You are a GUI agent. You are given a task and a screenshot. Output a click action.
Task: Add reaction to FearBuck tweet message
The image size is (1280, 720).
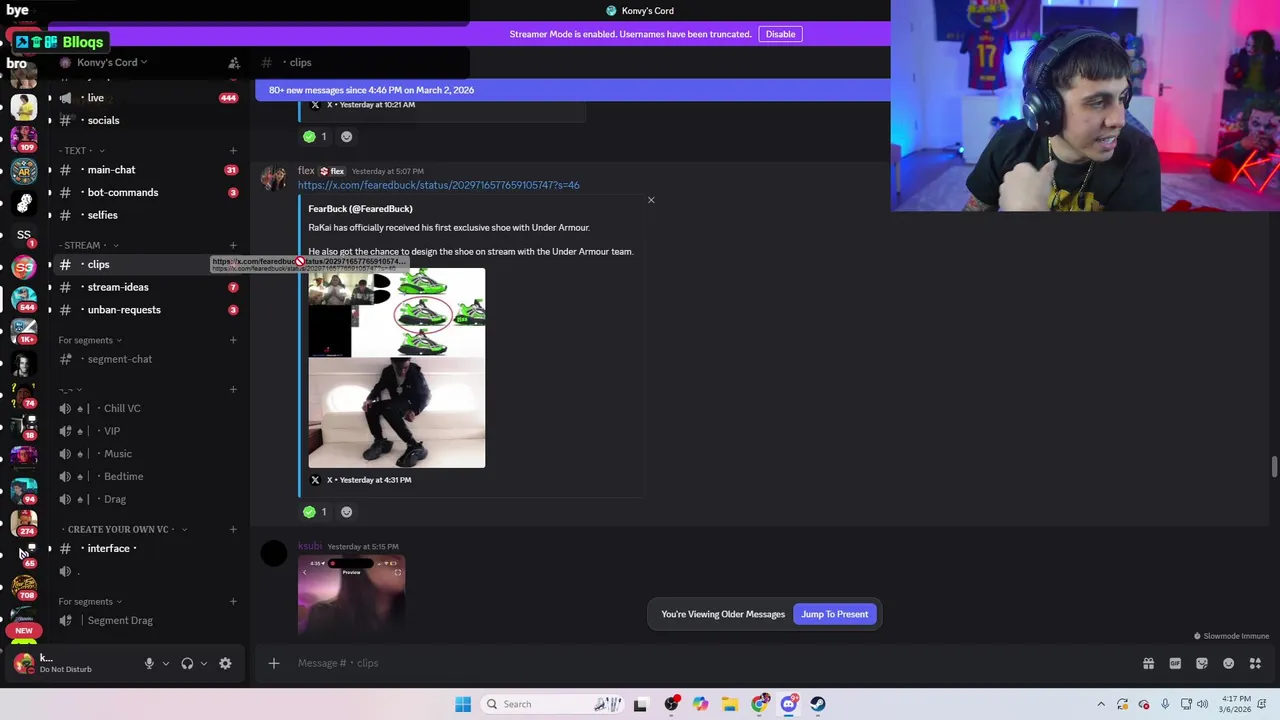click(346, 512)
